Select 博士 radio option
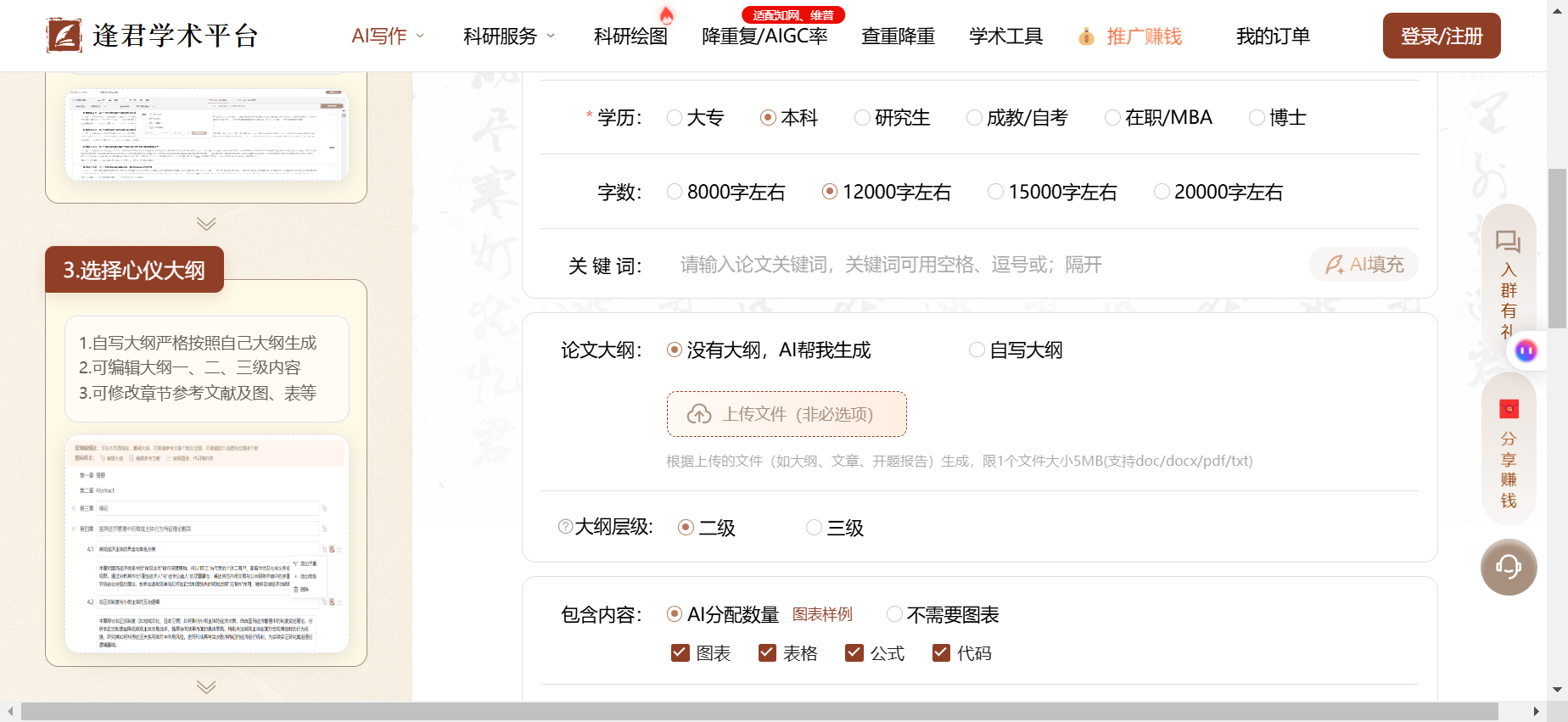Image resolution: width=1568 pixels, height=722 pixels. click(x=1257, y=118)
